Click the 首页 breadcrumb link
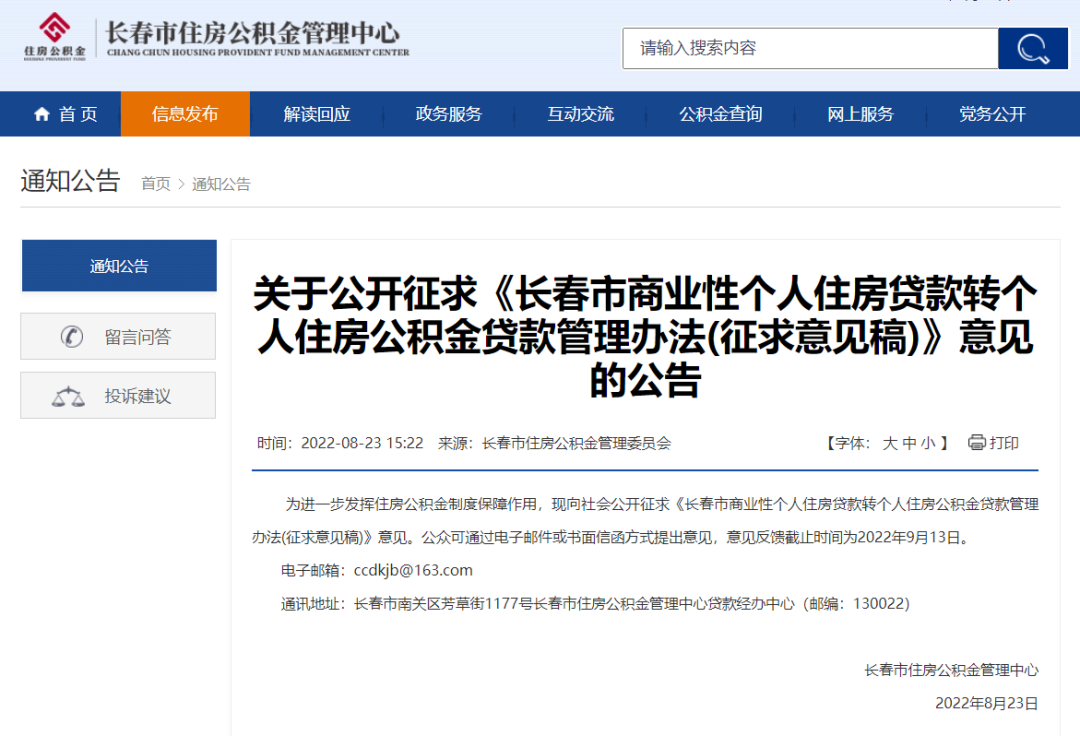The width and height of the screenshot is (1080, 736). click(x=155, y=184)
